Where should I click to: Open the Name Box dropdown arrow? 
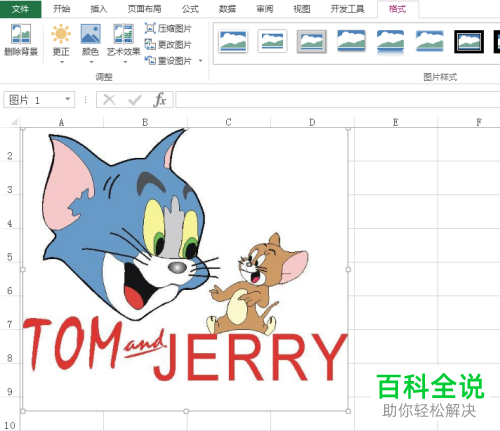point(68,99)
